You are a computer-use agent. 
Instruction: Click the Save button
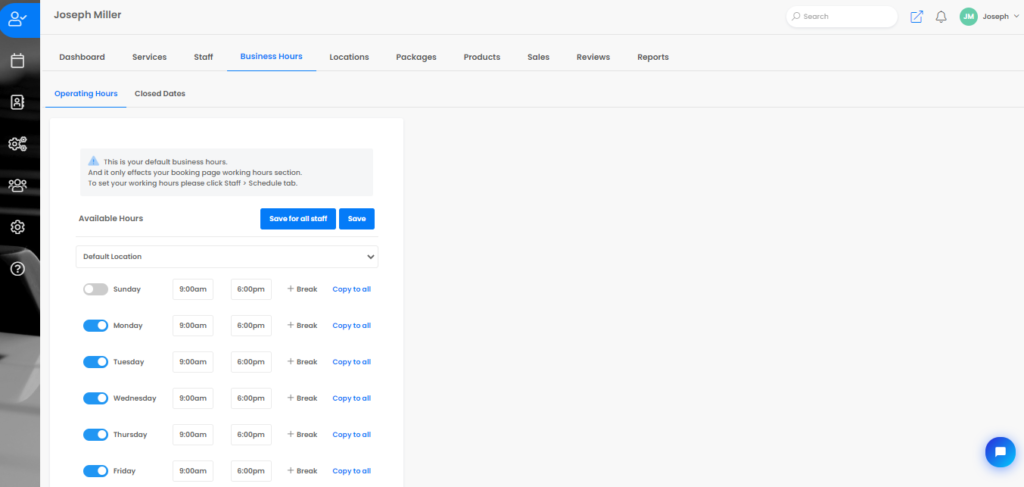357,219
